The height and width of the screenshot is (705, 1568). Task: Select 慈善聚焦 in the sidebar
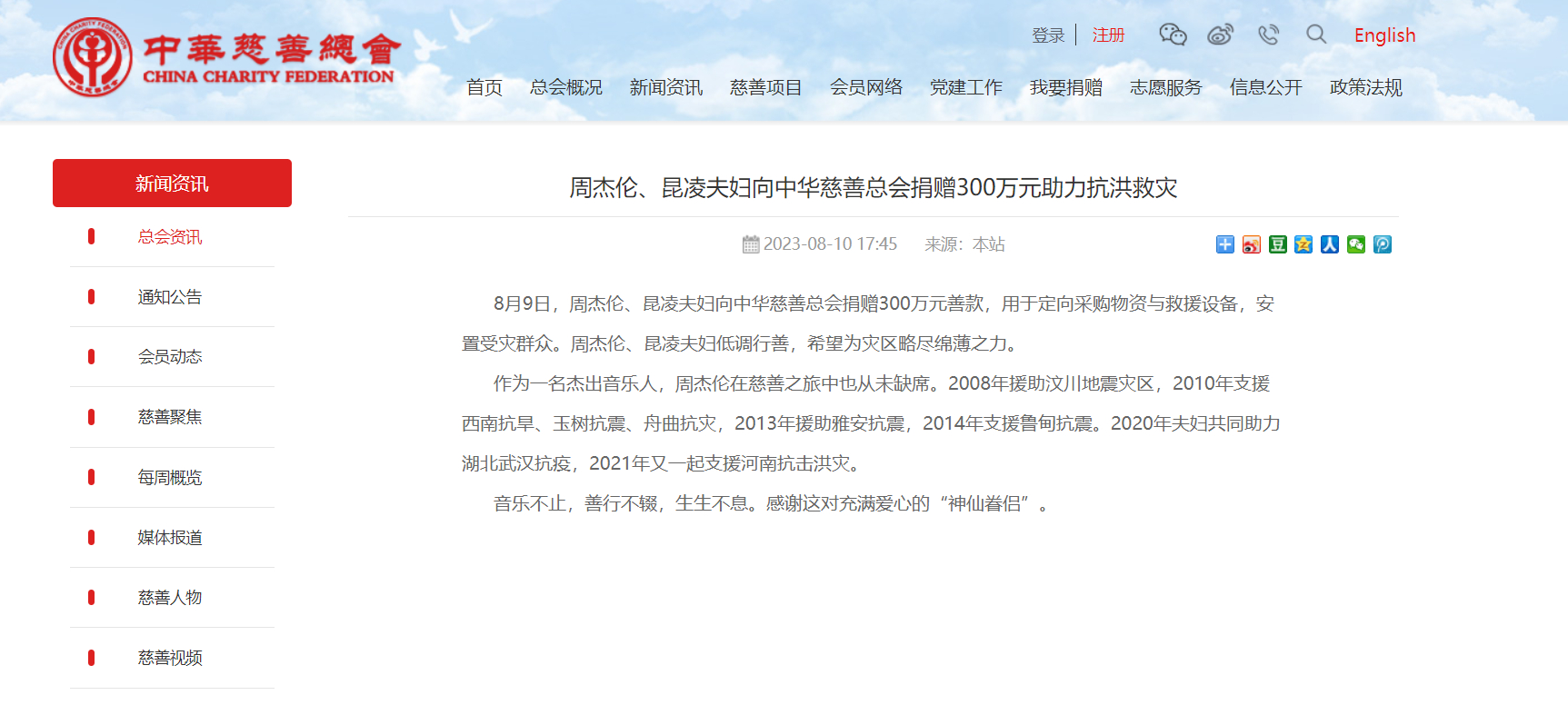click(x=170, y=417)
